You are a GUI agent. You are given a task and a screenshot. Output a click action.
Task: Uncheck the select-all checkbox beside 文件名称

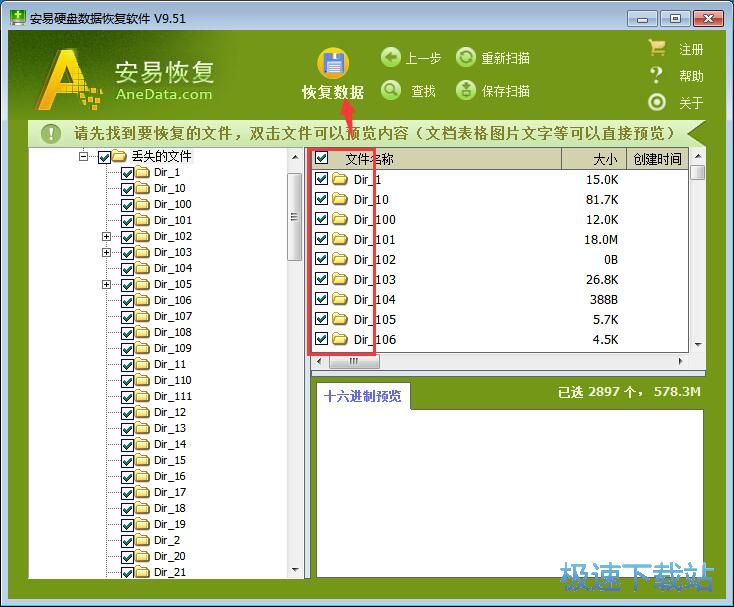[x=322, y=158]
